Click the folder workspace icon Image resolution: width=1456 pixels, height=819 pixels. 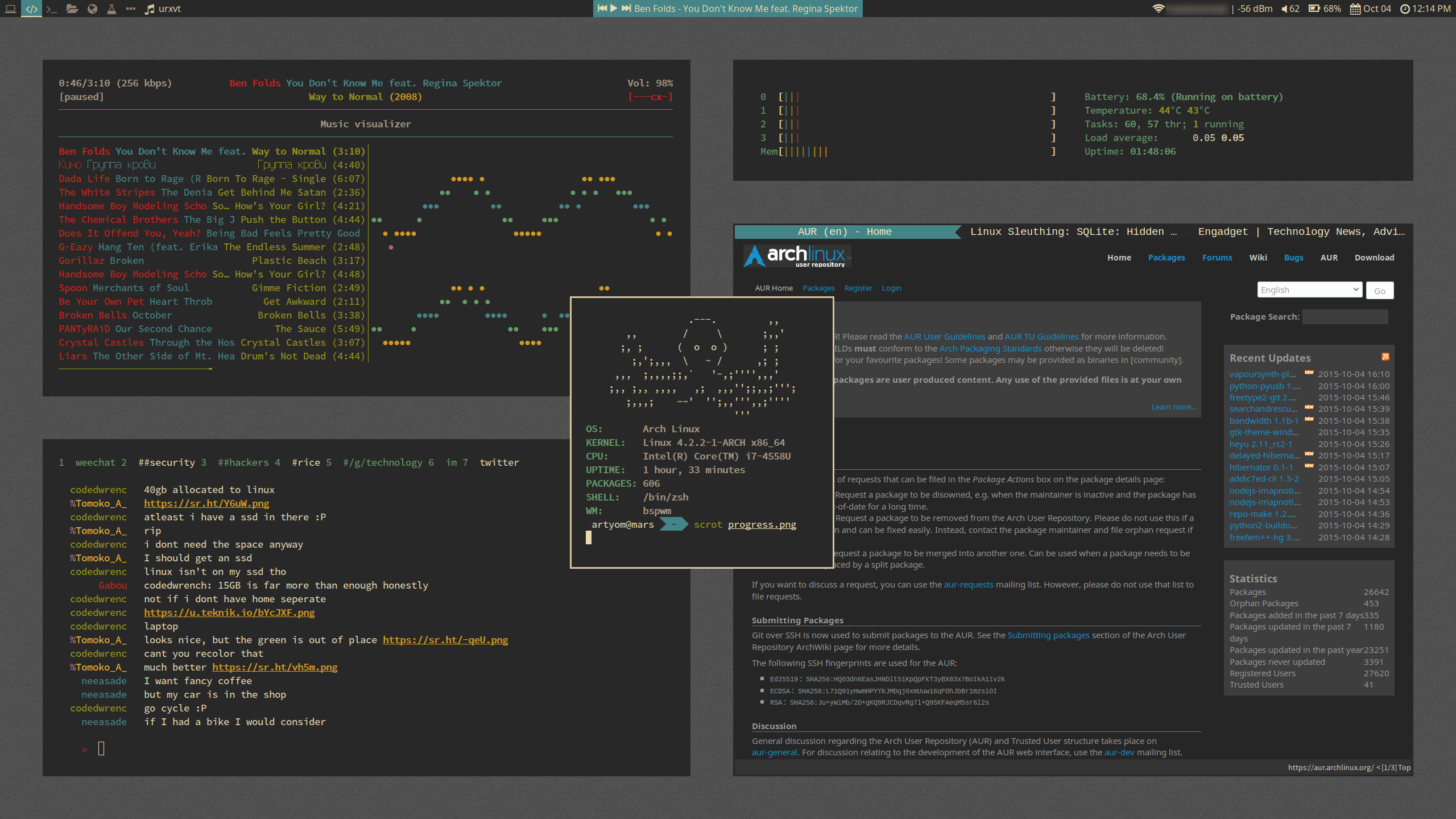[72, 9]
